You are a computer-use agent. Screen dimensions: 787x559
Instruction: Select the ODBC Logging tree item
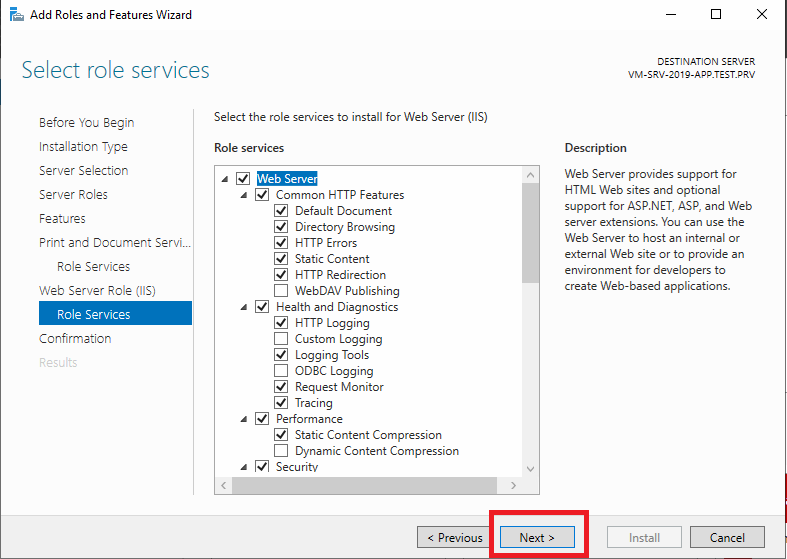click(x=334, y=371)
